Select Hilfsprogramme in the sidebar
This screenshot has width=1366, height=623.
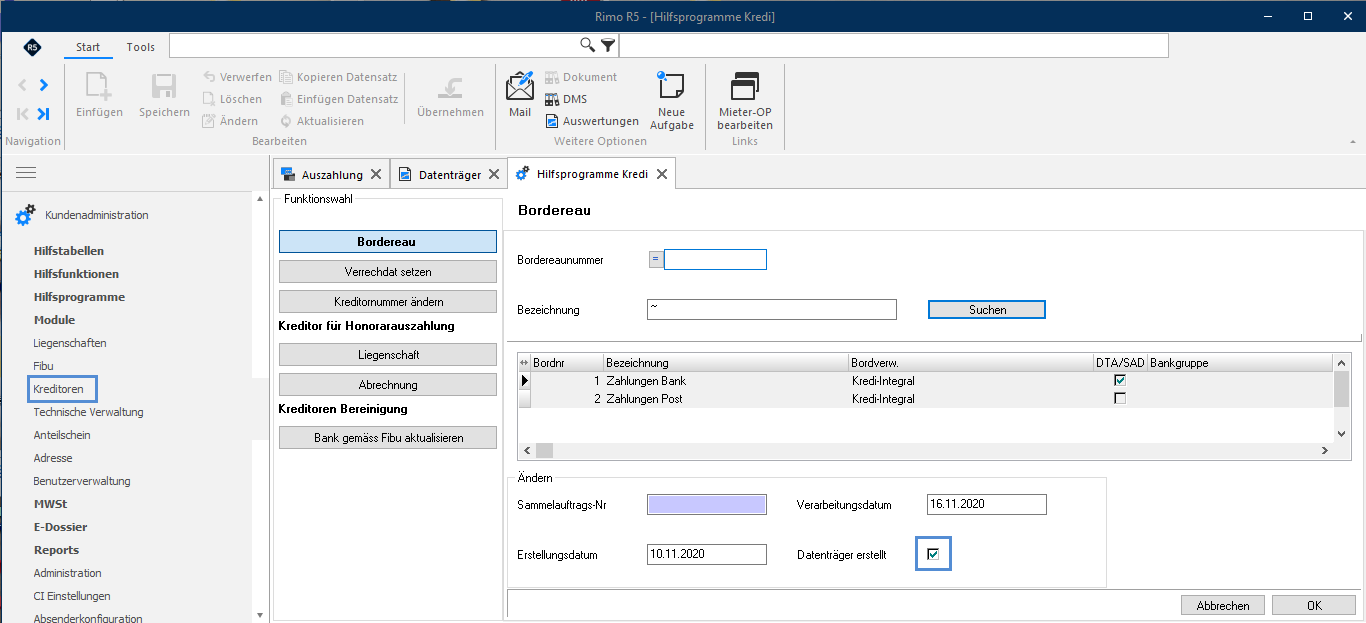[x=79, y=297]
